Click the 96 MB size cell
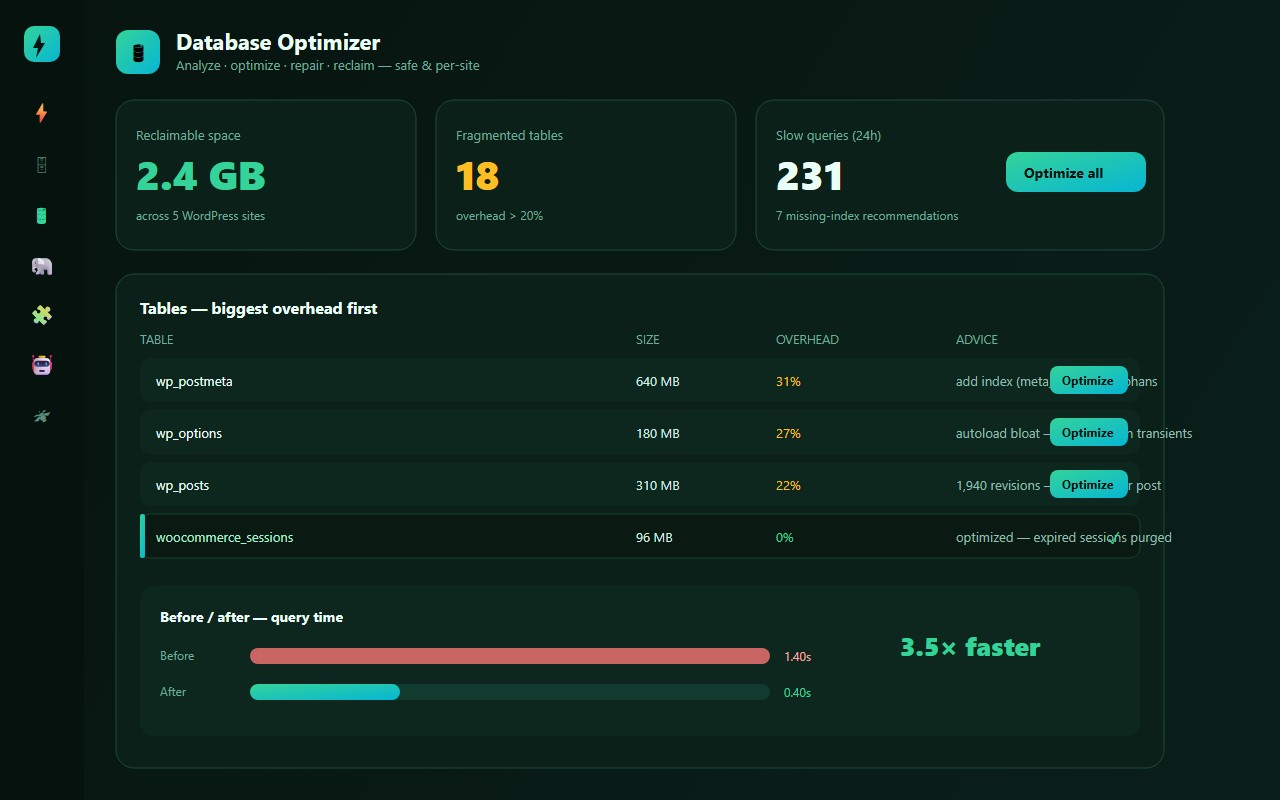Screen dimensions: 1280x800 point(654,537)
